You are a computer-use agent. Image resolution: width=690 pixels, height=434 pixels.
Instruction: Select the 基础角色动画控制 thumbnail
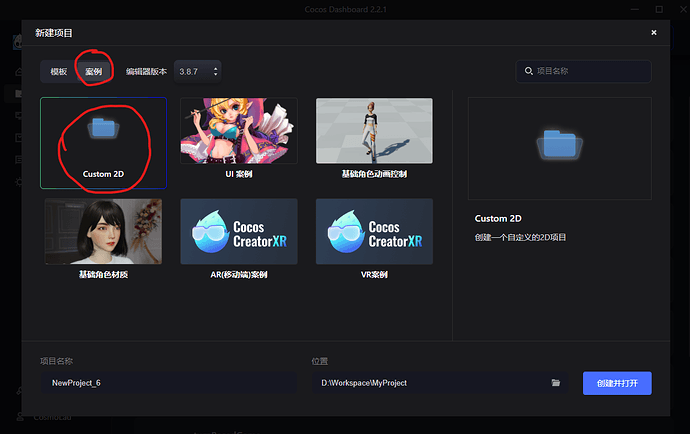click(x=374, y=131)
